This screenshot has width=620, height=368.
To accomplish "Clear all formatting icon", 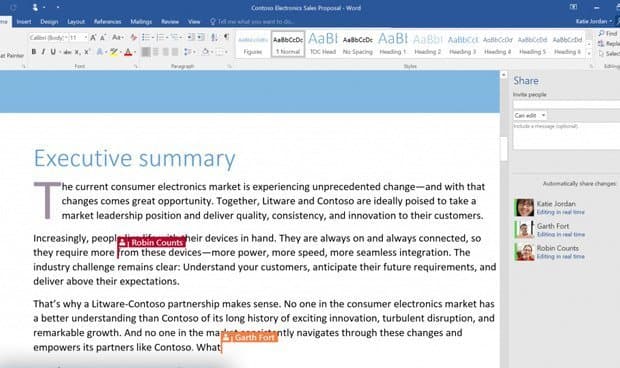I will [134, 38].
